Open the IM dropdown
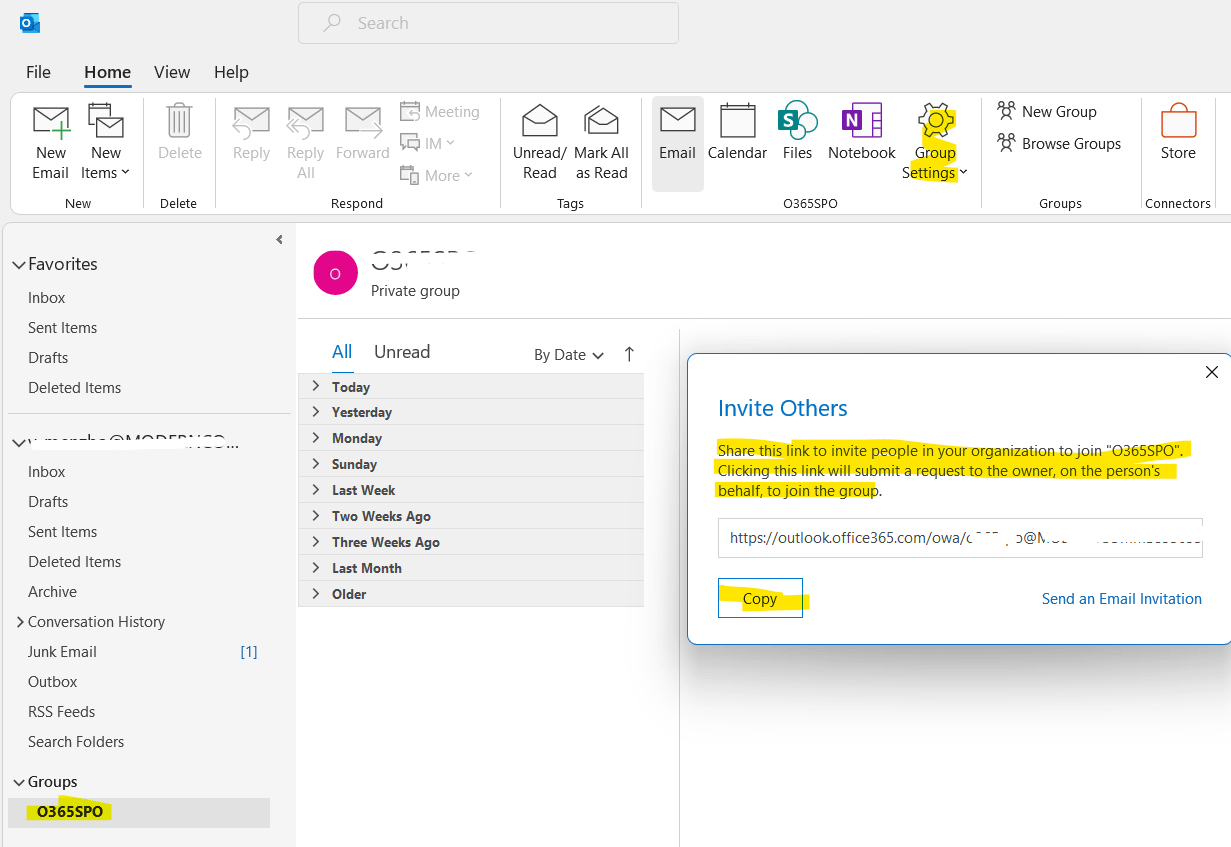This screenshot has width=1231, height=847. tap(428, 143)
